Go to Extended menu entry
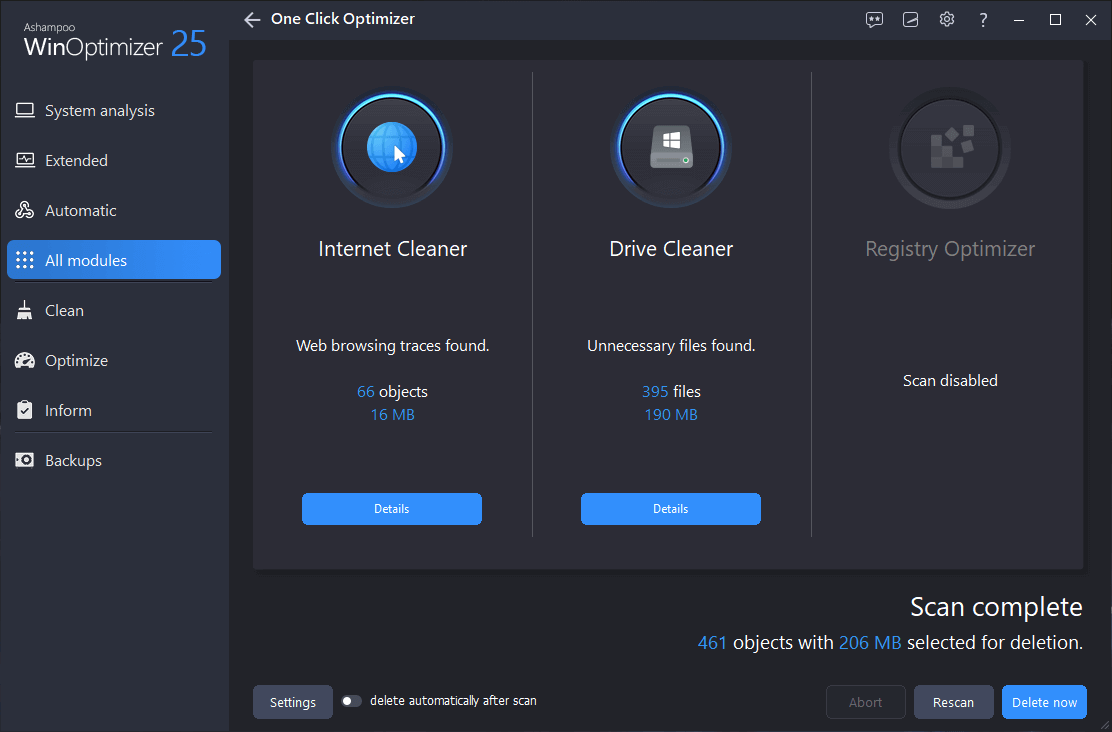This screenshot has width=1112, height=732. pyautogui.click(x=114, y=160)
